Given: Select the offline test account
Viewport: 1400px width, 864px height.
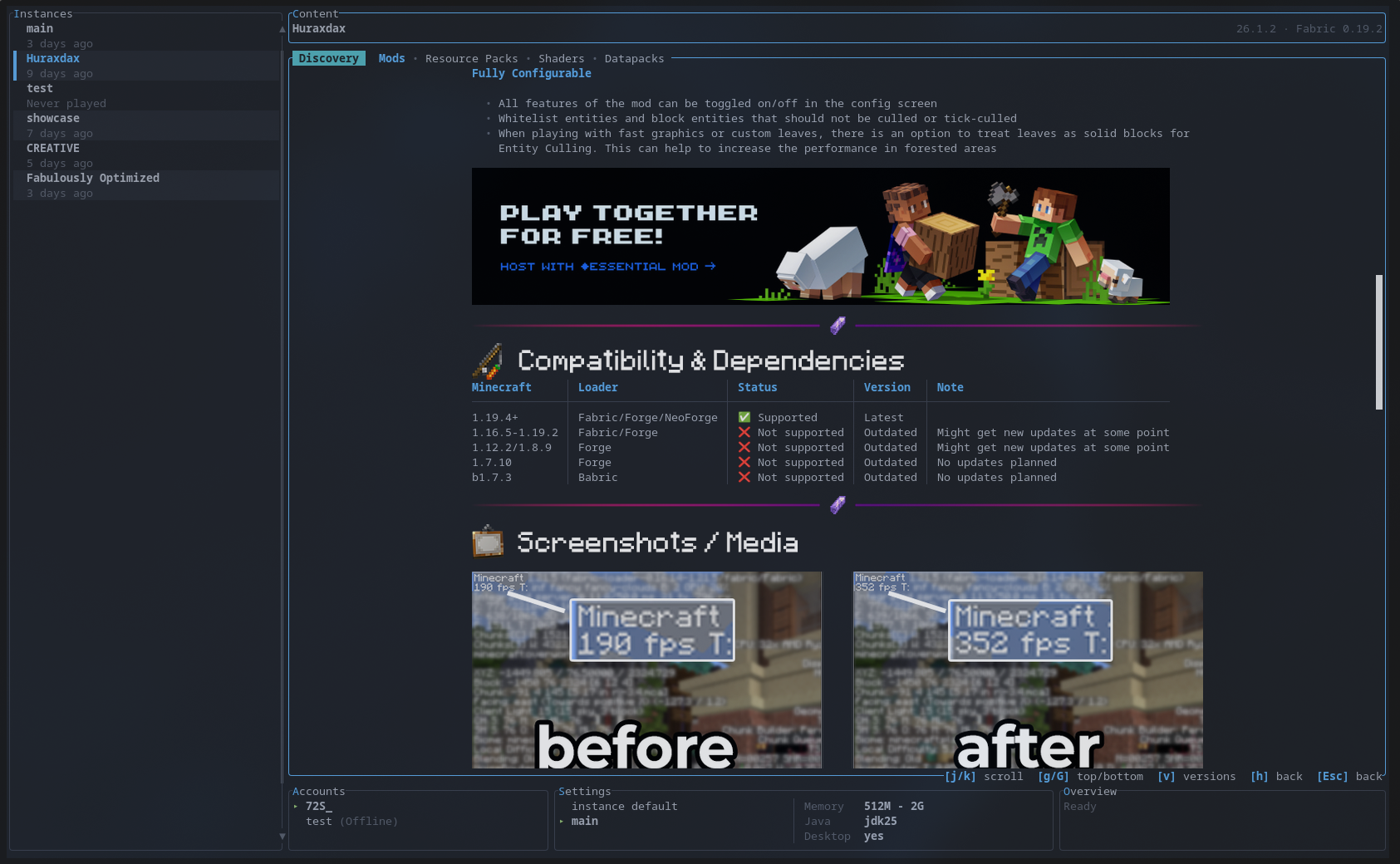Looking at the screenshot, I should (x=351, y=821).
